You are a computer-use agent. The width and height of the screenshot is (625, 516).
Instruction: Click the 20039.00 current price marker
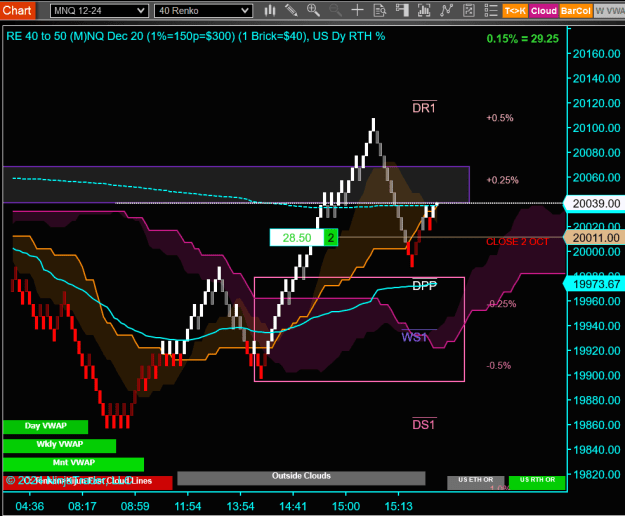click(596, 204)
